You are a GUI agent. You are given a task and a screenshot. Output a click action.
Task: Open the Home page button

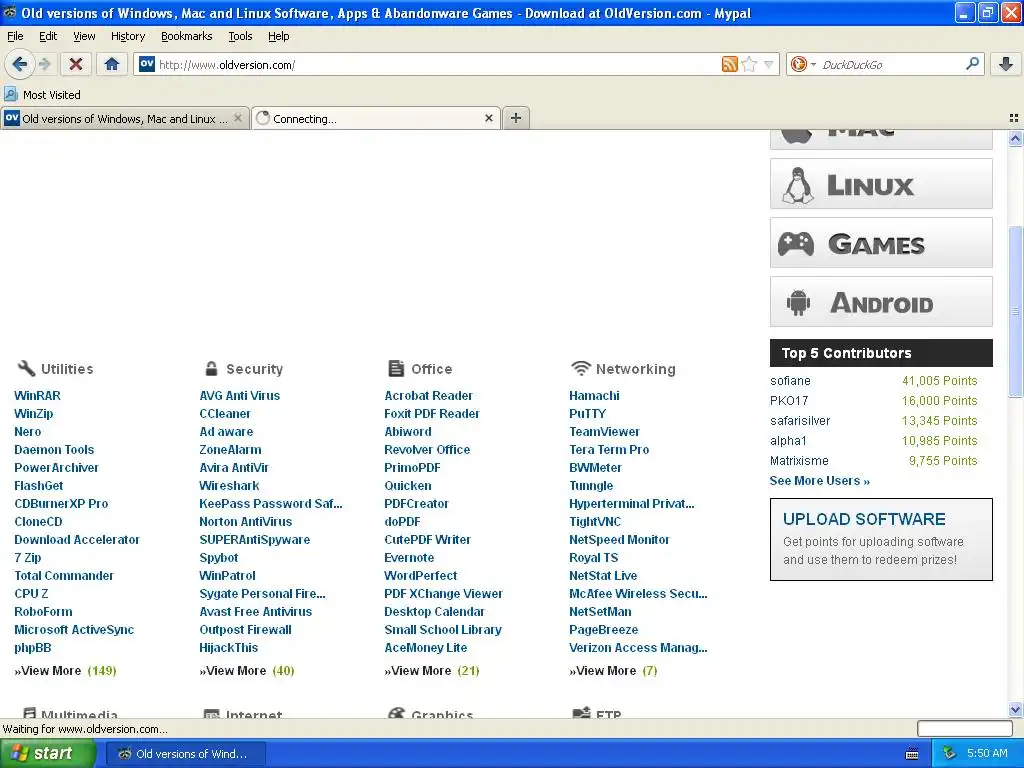[112, 64]
